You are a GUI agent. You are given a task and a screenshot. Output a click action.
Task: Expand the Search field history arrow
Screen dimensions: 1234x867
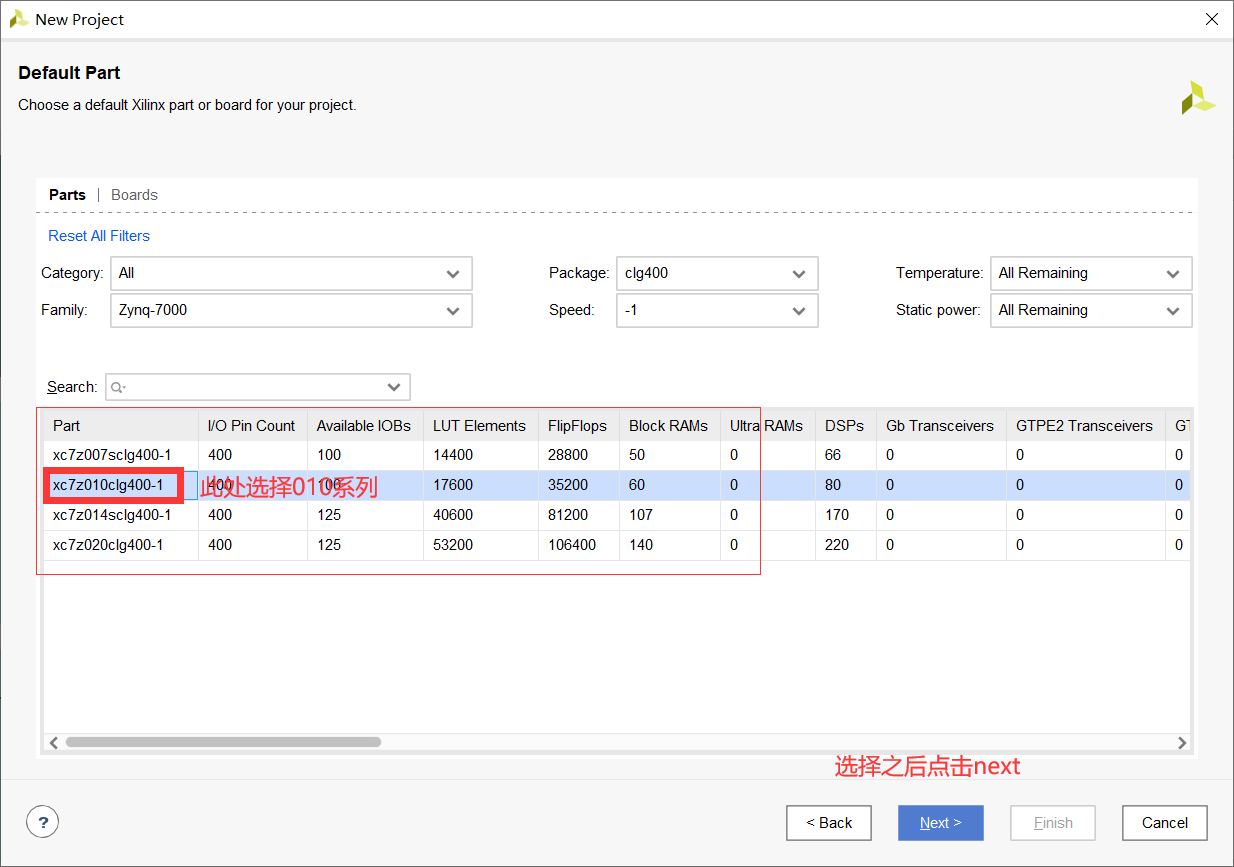click(x=394, y=387)
